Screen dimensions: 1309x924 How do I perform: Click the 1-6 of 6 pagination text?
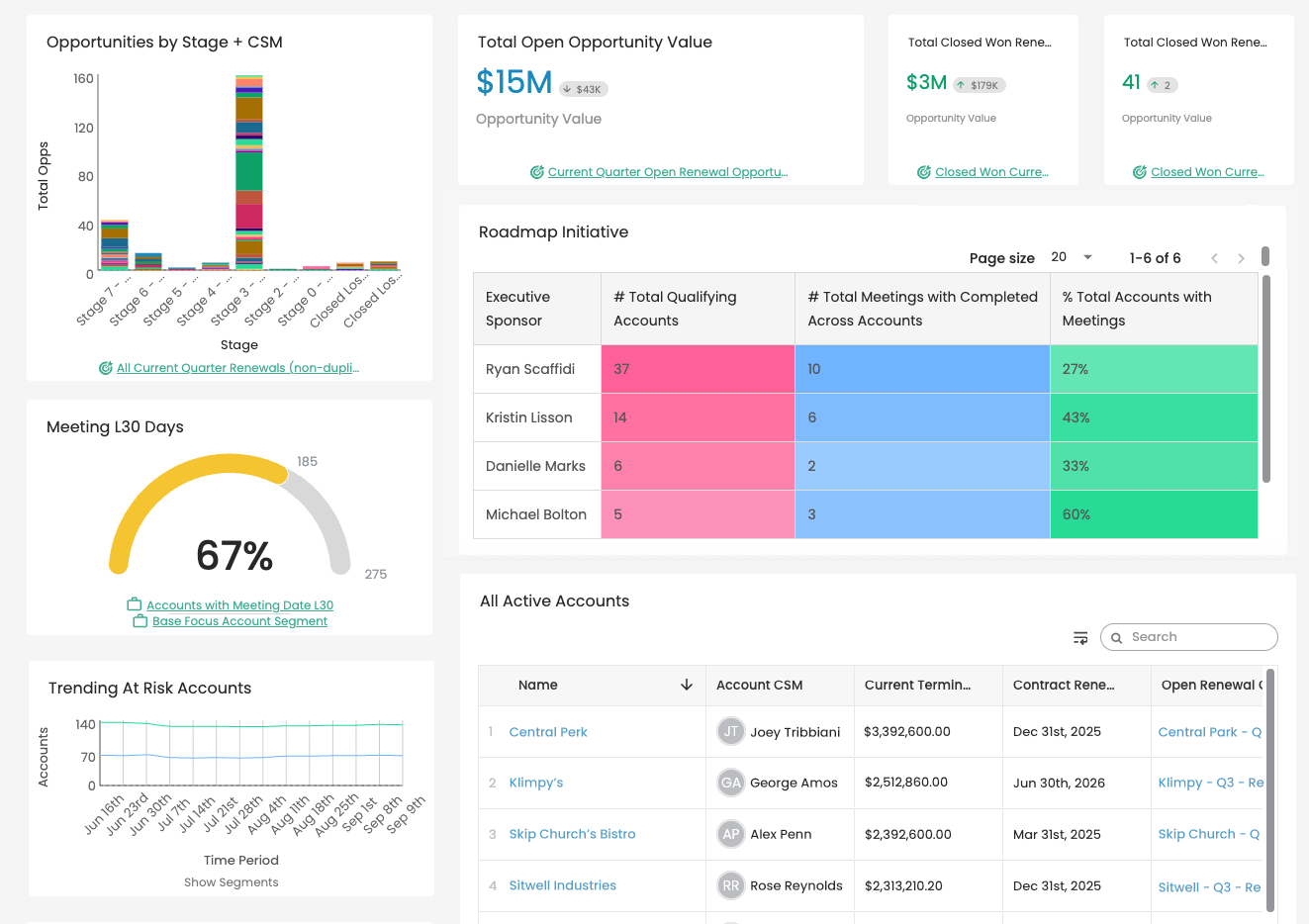[1155, 258]
